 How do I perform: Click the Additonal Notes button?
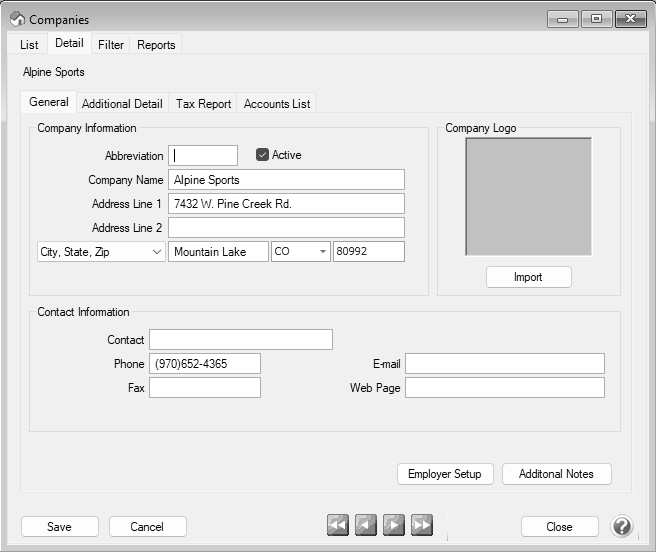click(556, 474)
